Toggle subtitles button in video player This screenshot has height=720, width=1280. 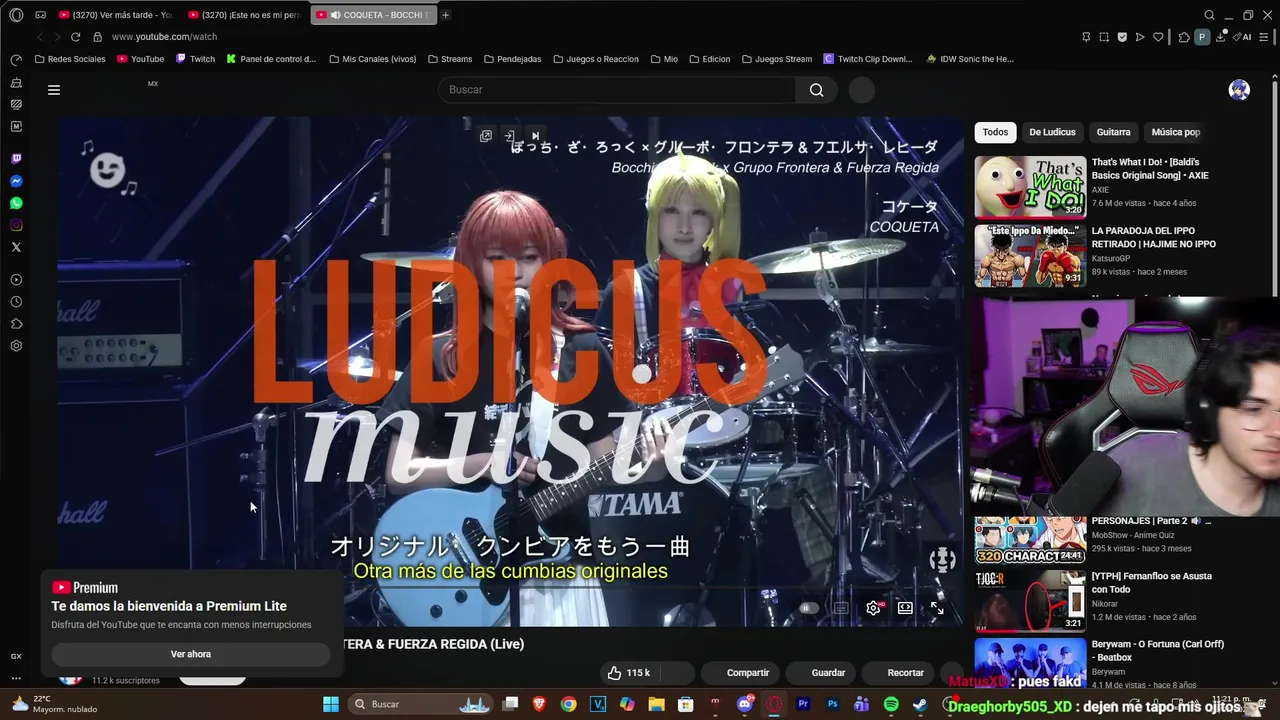tap(841, 608)
